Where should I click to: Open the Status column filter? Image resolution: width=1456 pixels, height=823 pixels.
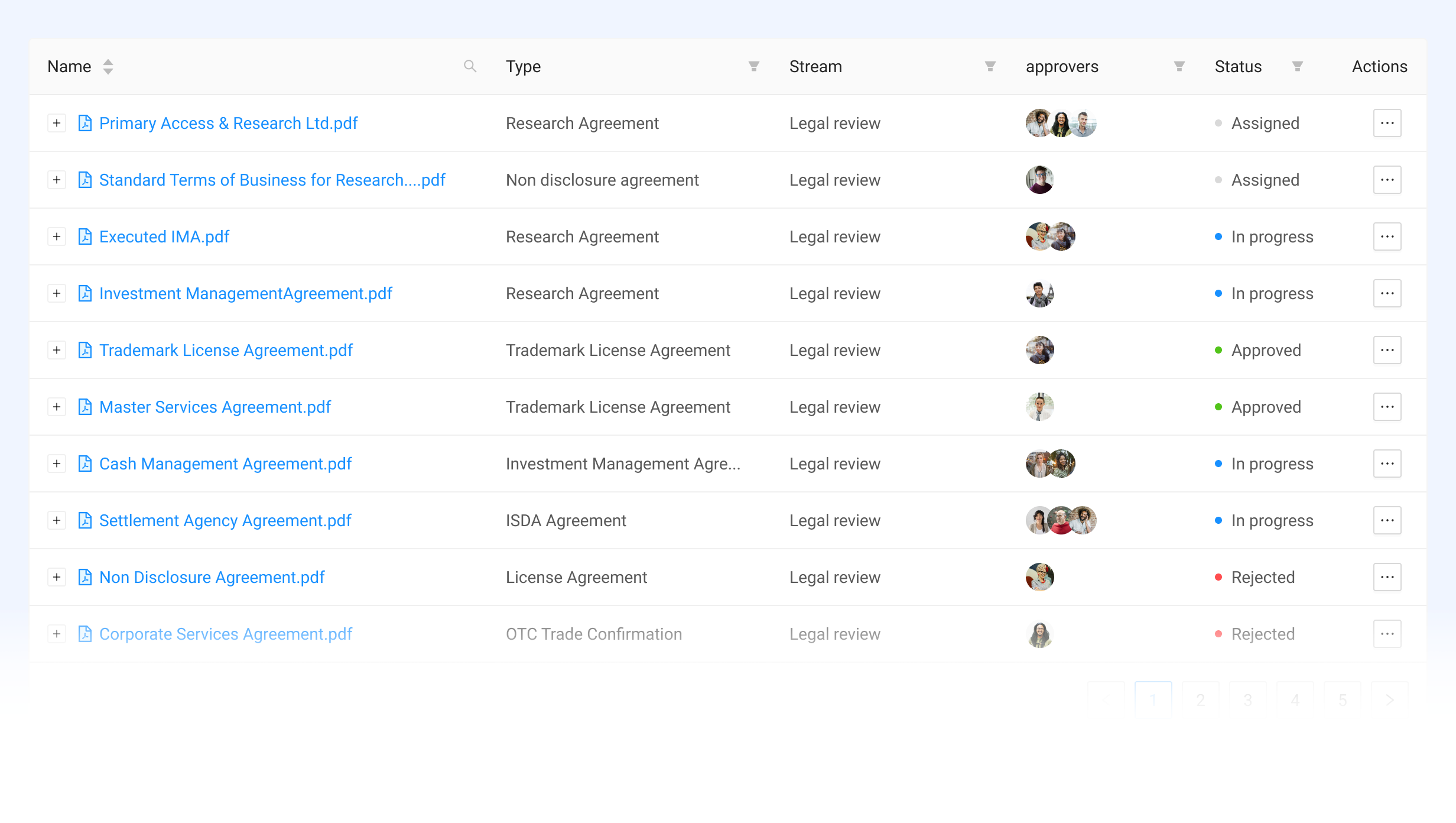[1297, 66]
